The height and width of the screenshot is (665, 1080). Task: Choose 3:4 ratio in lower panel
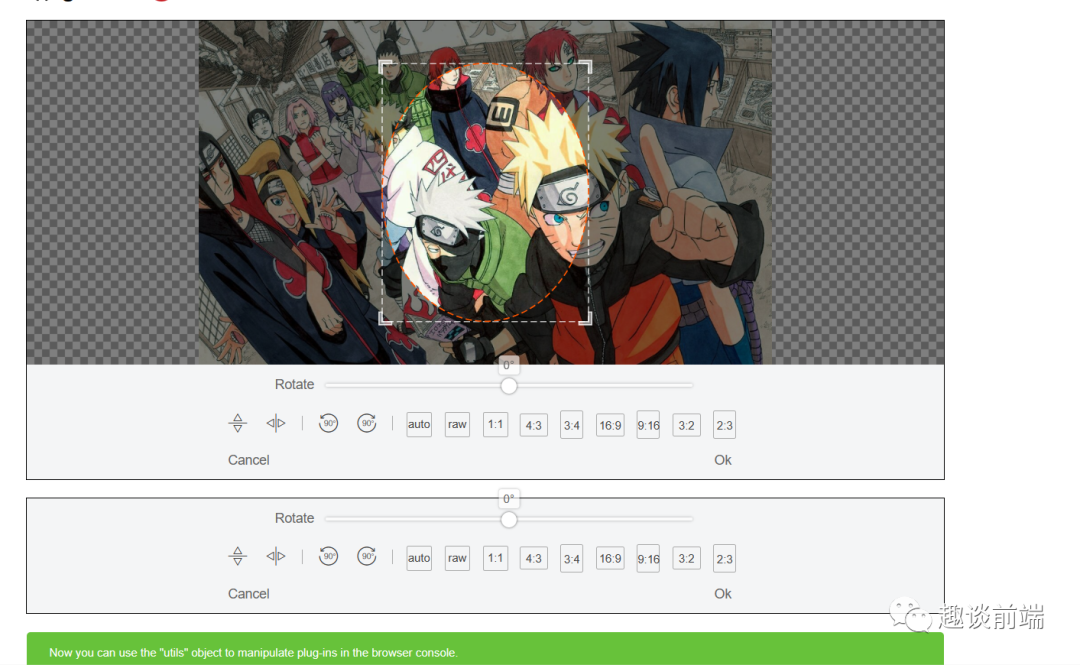coord(572,559)
